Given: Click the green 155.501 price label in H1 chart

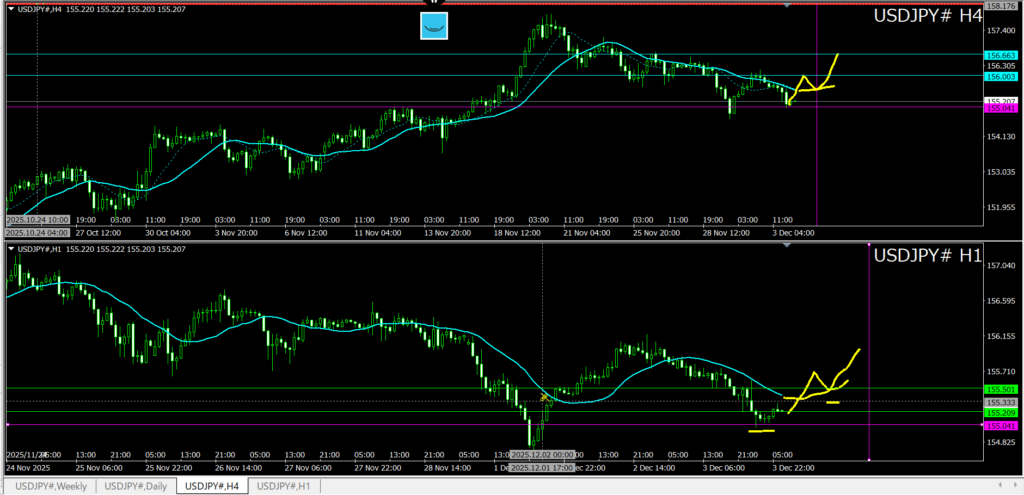Looking at the screenshot, I should 1001,389.
